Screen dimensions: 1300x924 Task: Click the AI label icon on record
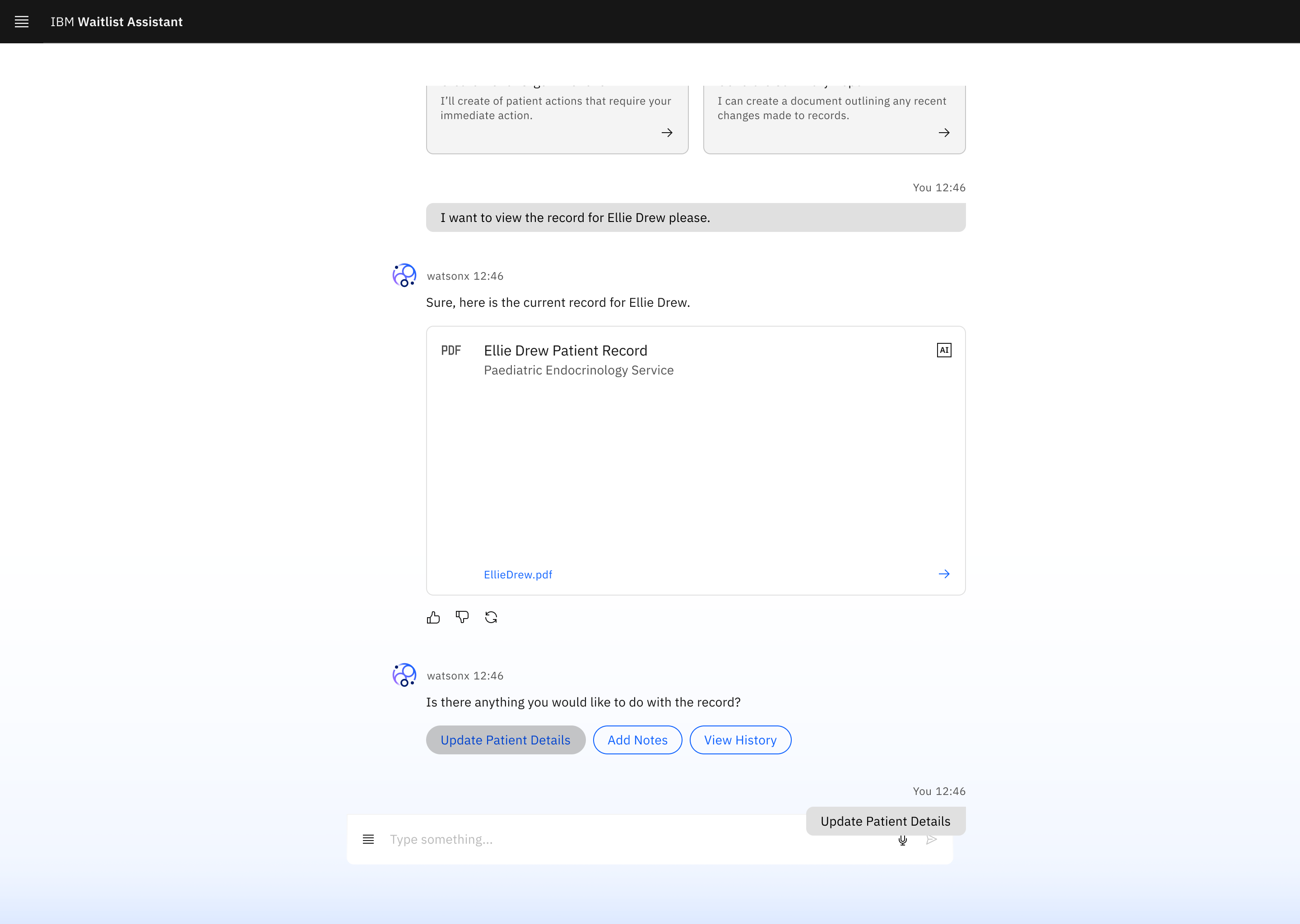(x=944, y=350)
